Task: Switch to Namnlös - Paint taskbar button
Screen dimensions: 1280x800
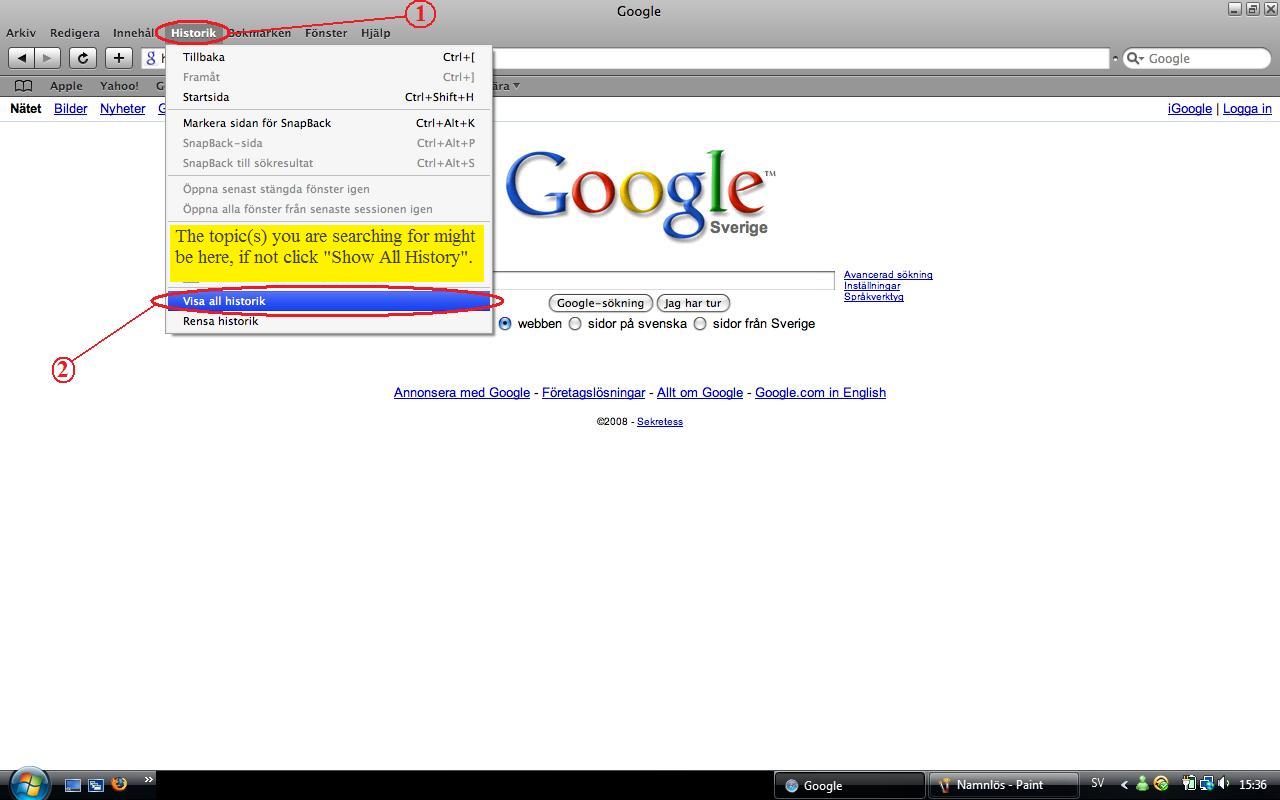Action: [x=1004, y=785]
